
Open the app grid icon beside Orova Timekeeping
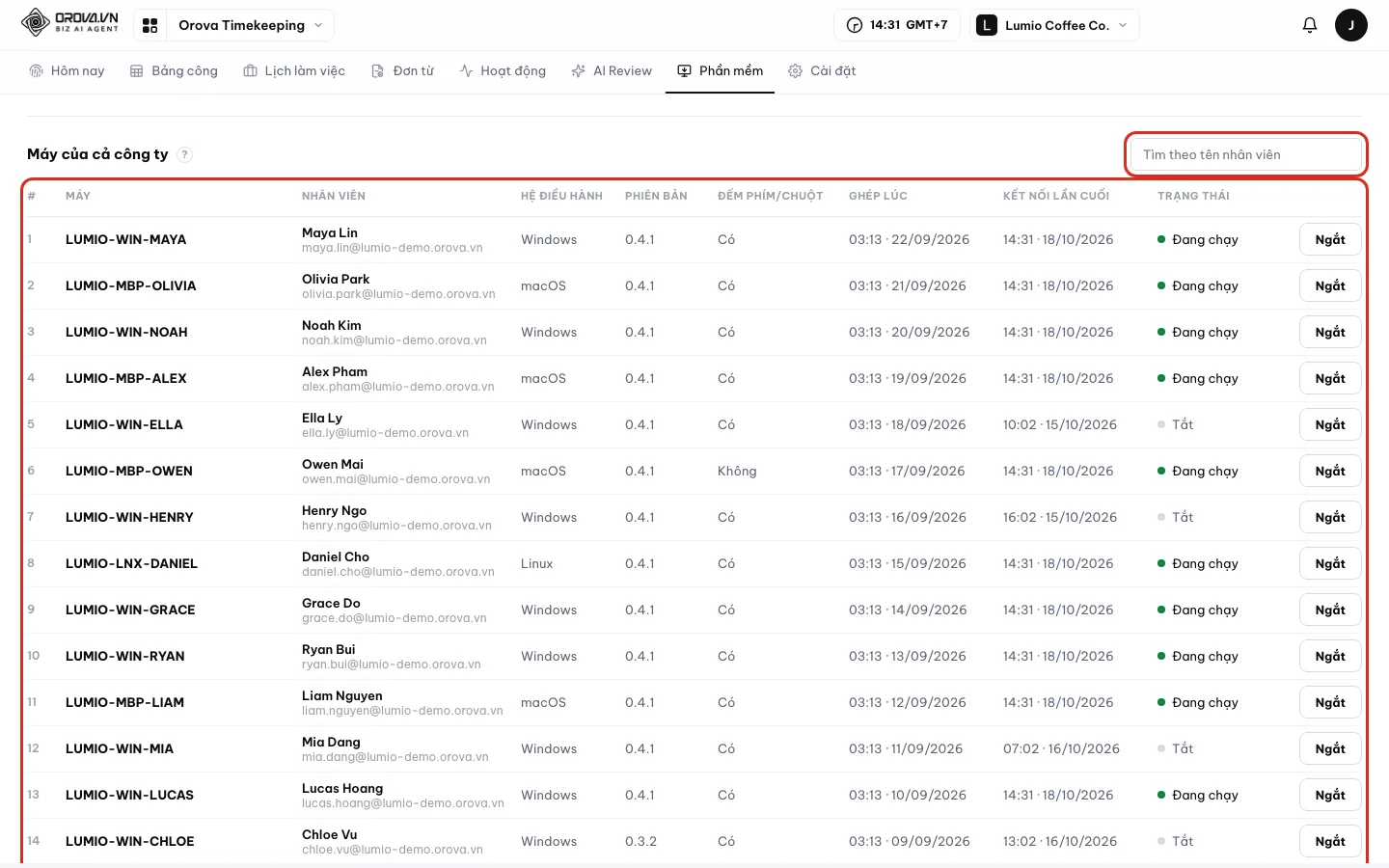(150, 26)
